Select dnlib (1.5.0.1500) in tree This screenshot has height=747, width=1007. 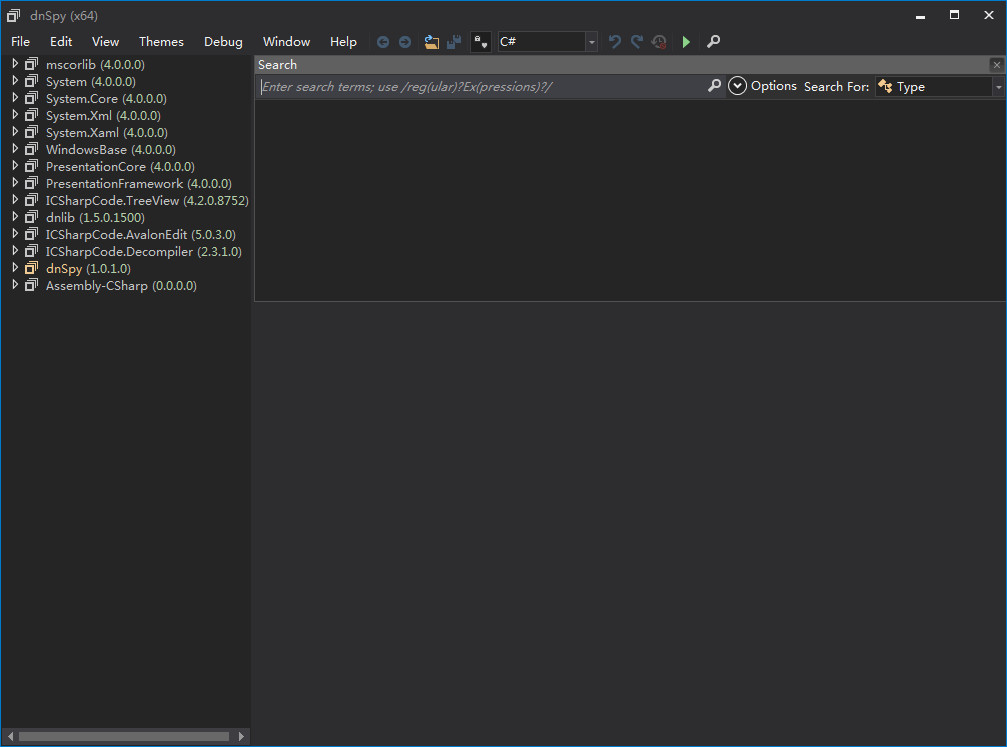pos(95,218)
